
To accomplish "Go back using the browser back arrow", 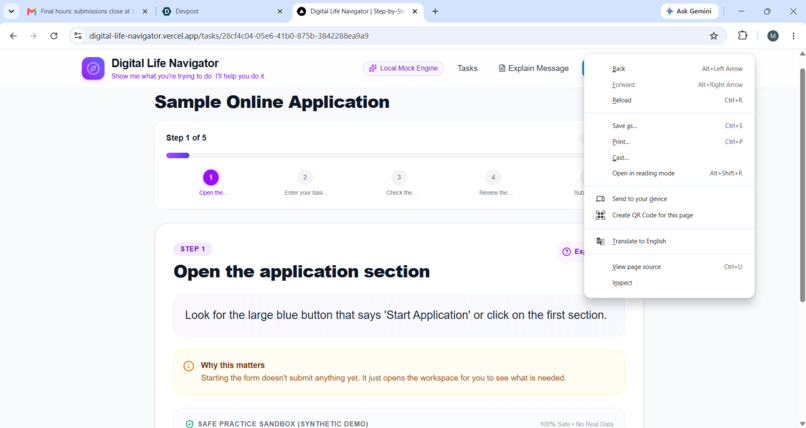I will point(13,35).
